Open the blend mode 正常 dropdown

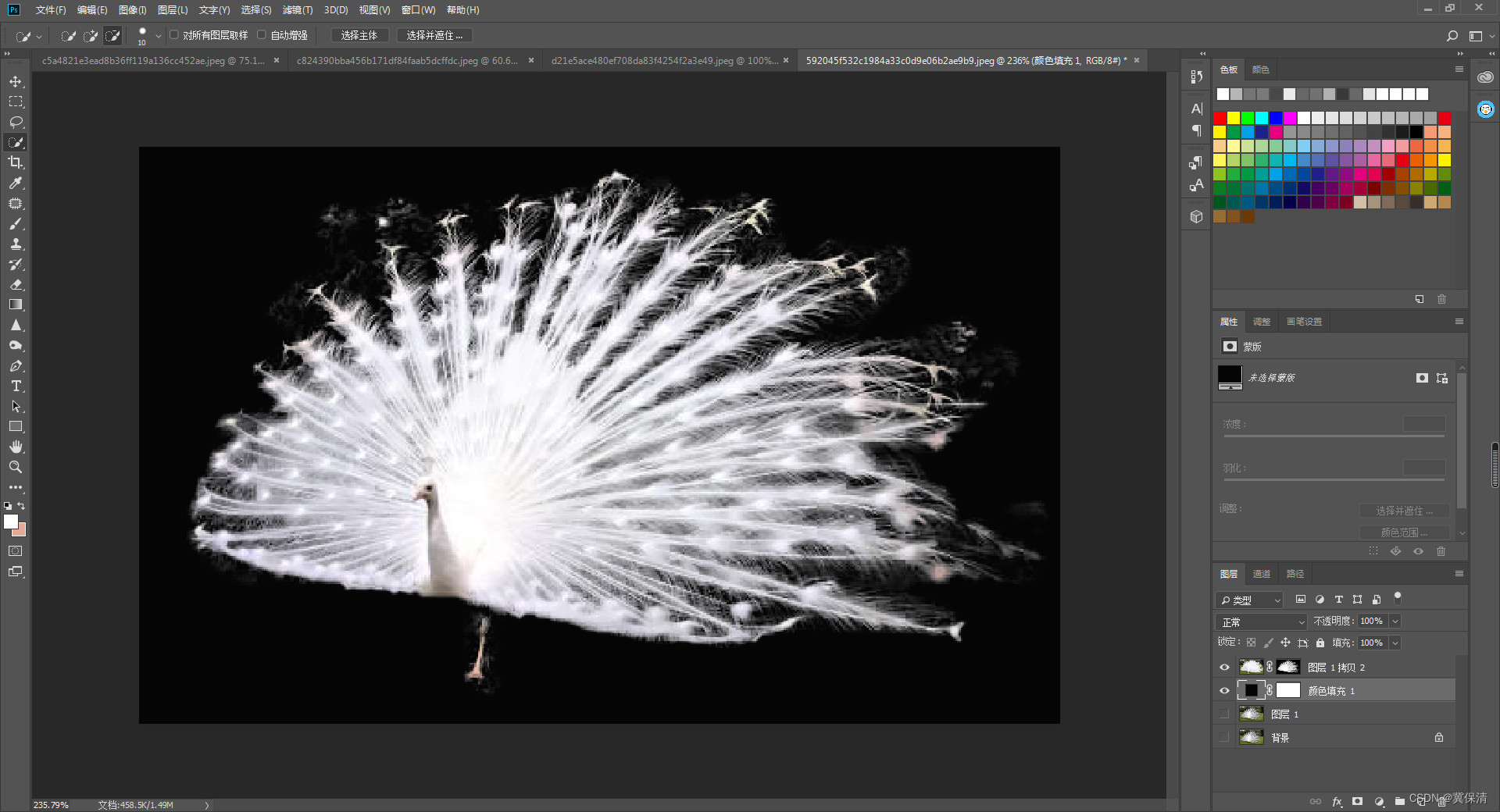coord(1261,622)
